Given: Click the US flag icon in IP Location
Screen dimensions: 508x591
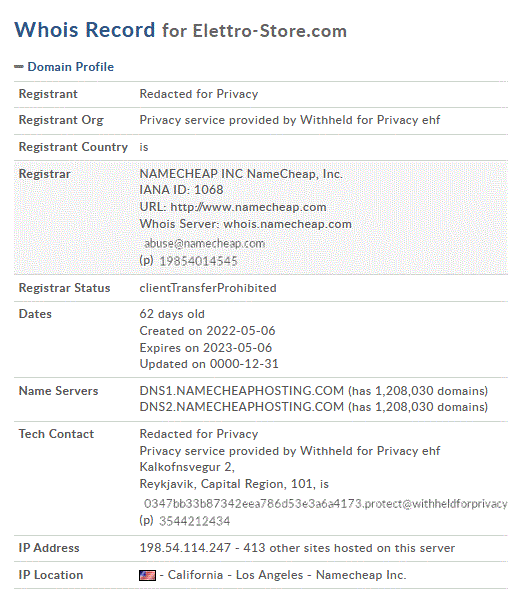Looking at the screenshot, I should [x=147, y=575].
